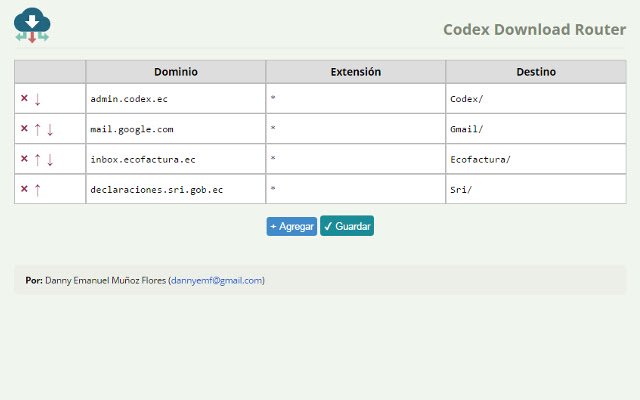
Task: Edit the Gmail/ destination field
Action: 536,129
